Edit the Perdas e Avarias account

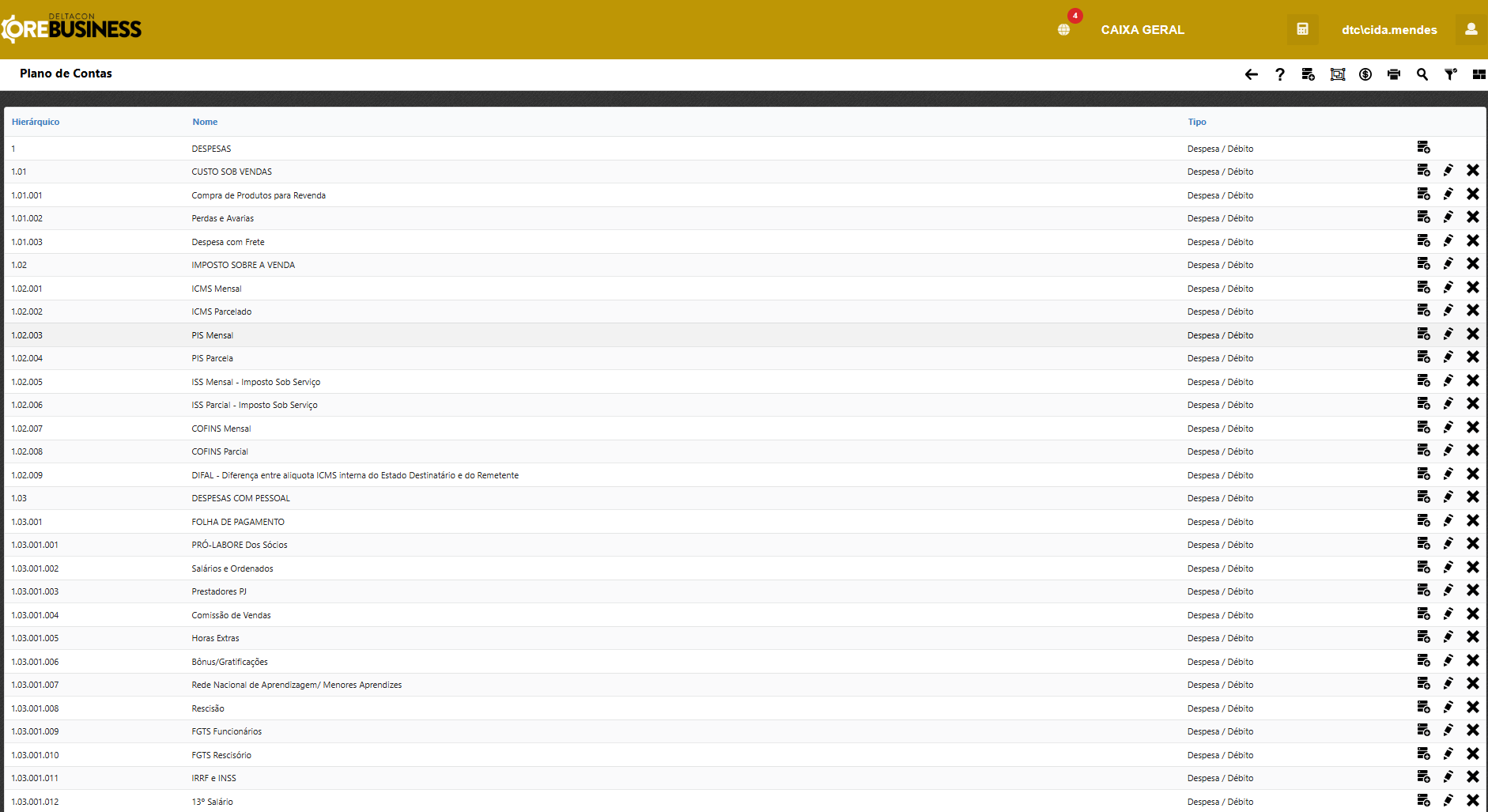(x=1448, y=217)
